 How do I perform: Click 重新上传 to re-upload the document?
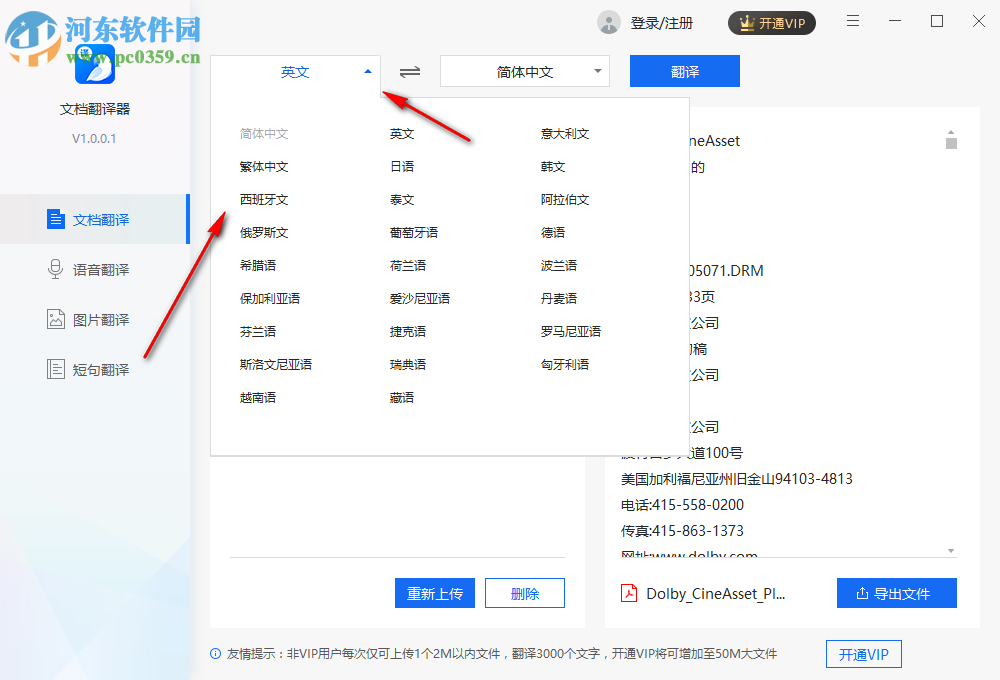(434, 592)
